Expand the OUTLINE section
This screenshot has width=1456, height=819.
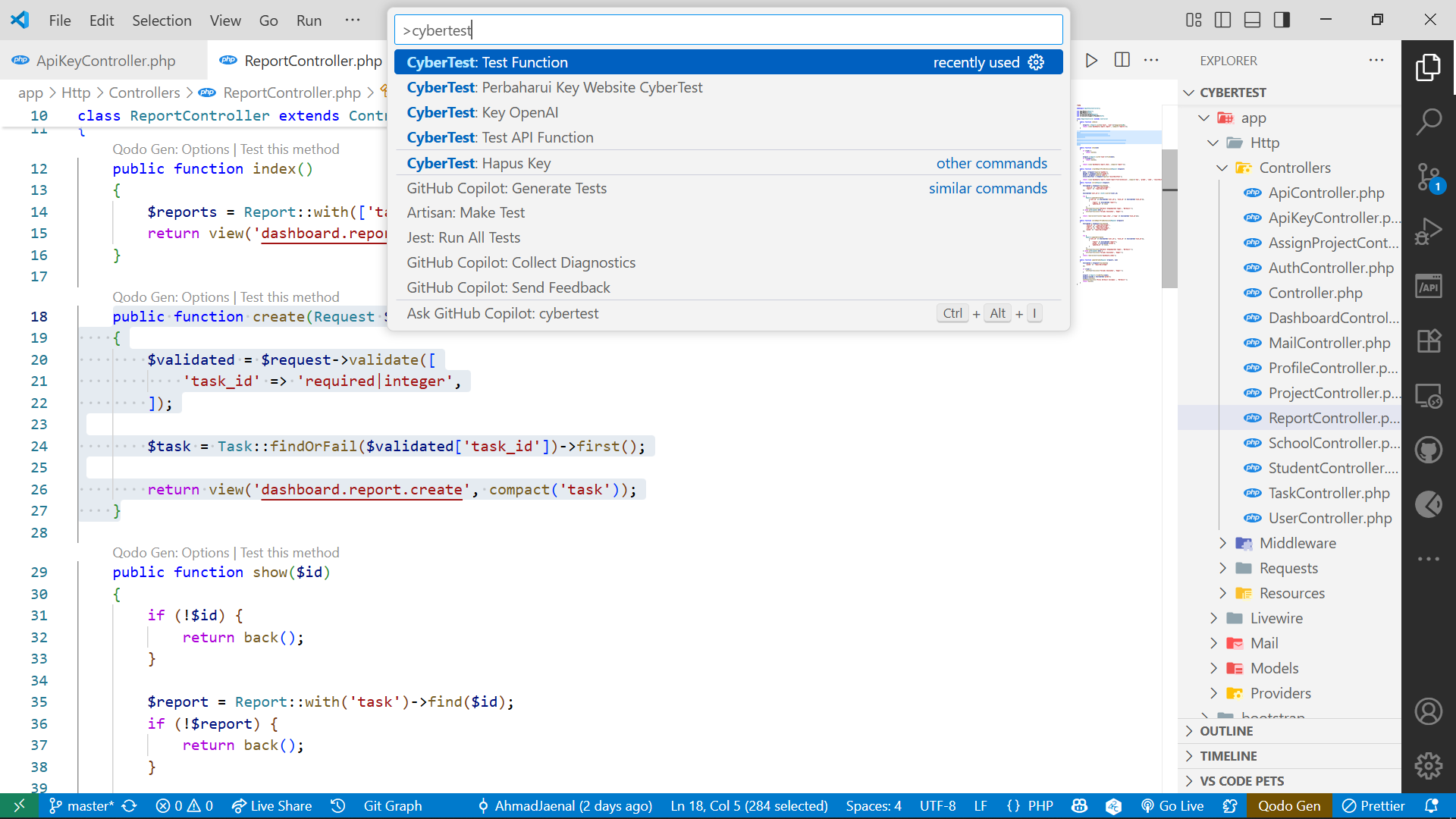(x=1226, y=731)
